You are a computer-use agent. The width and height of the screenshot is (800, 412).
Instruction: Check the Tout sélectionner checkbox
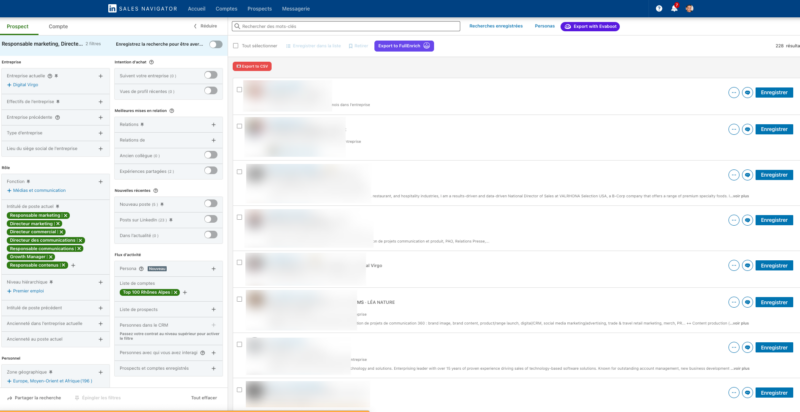236,46
